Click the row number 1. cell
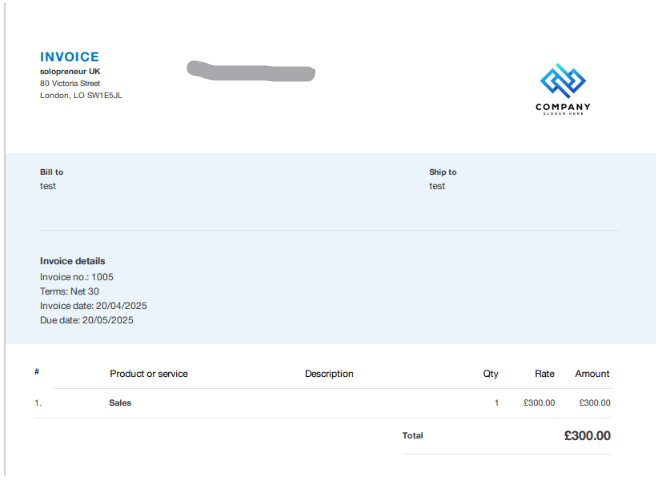This screenshot has width=656, height=486. pos(38,403)
